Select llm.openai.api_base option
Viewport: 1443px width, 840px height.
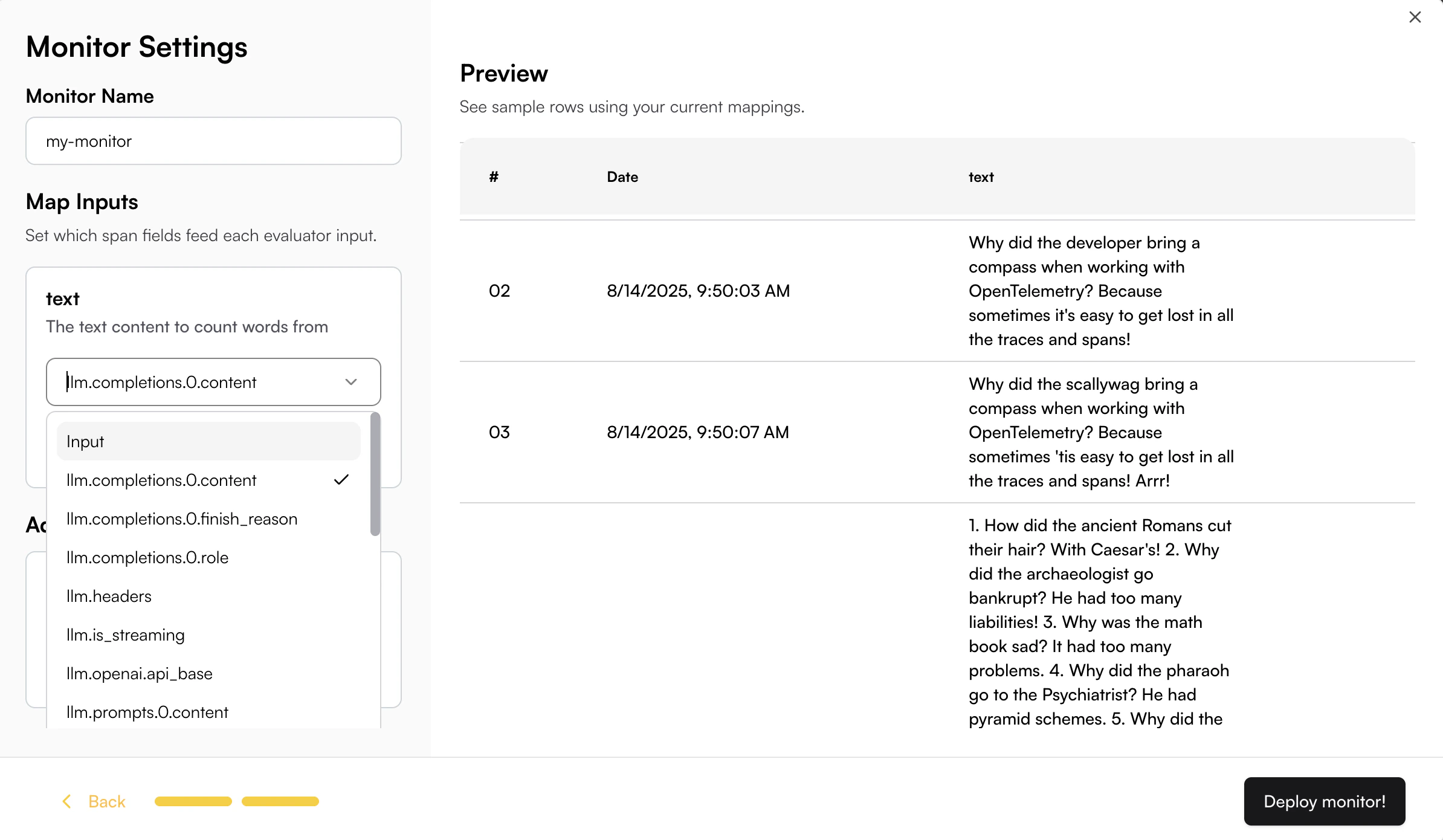point(140,673)
